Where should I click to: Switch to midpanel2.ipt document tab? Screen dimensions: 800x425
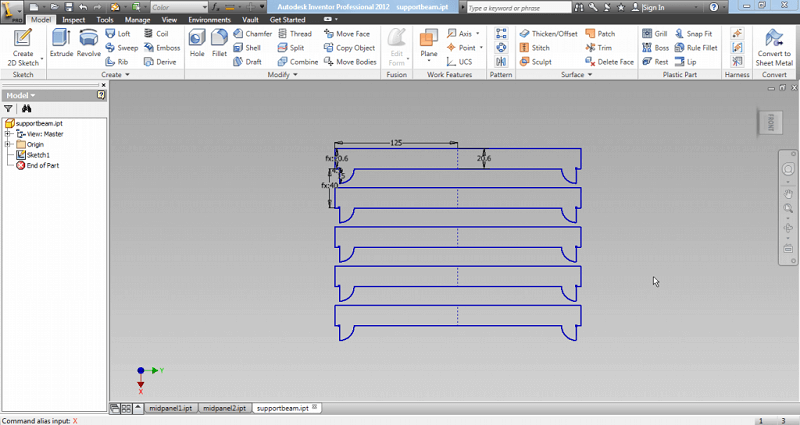tap(224, 408)
